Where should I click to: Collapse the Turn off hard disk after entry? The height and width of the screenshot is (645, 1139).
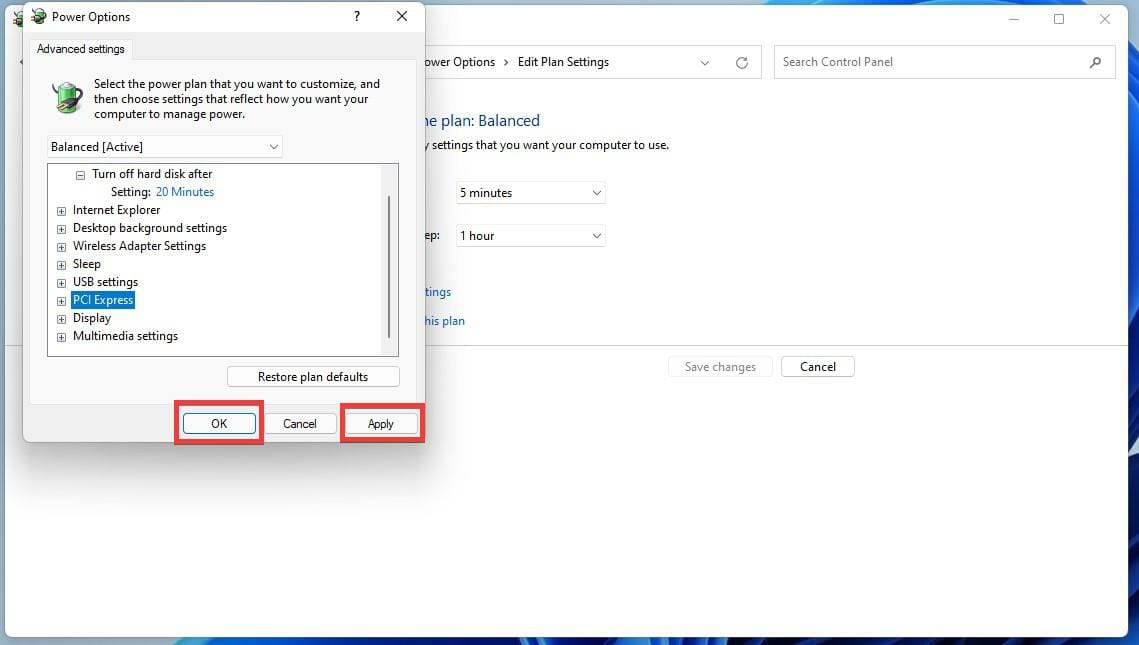click(80, 174)
